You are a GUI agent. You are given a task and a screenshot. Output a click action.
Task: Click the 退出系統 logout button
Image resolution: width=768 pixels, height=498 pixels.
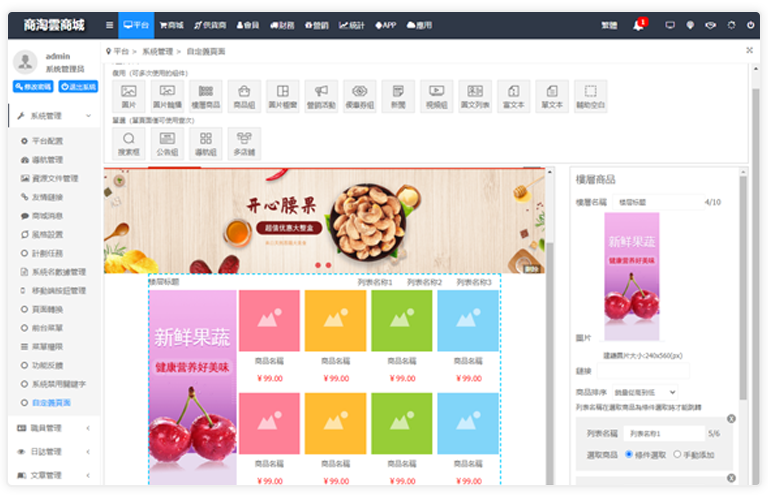[x=78, y=87]
